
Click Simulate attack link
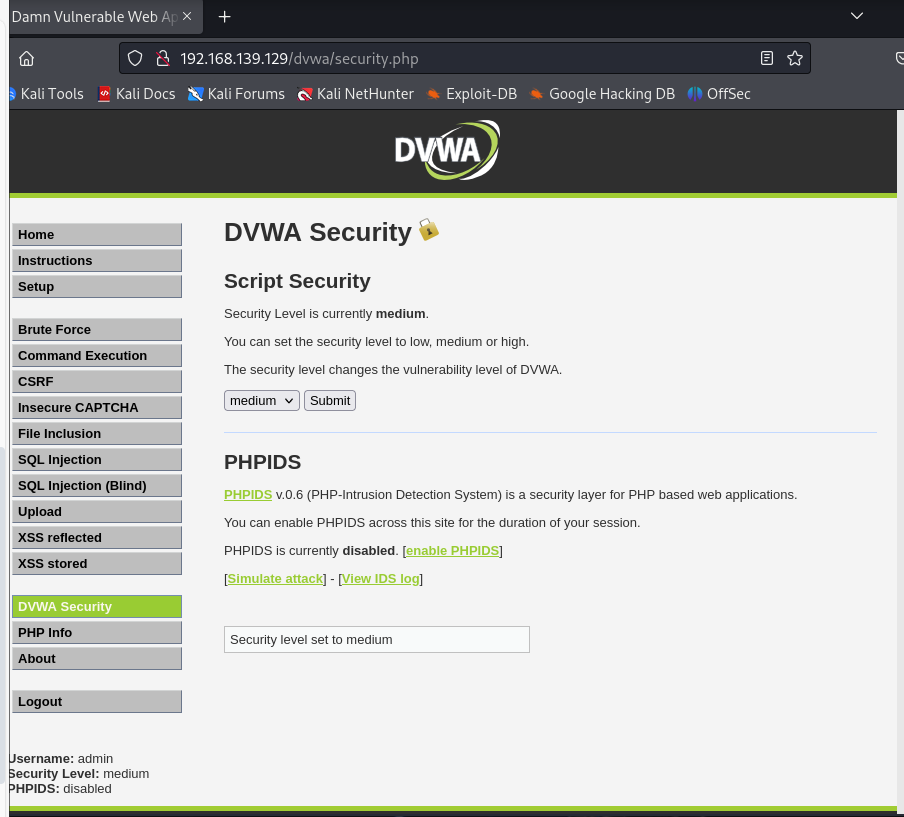[276, 578]
